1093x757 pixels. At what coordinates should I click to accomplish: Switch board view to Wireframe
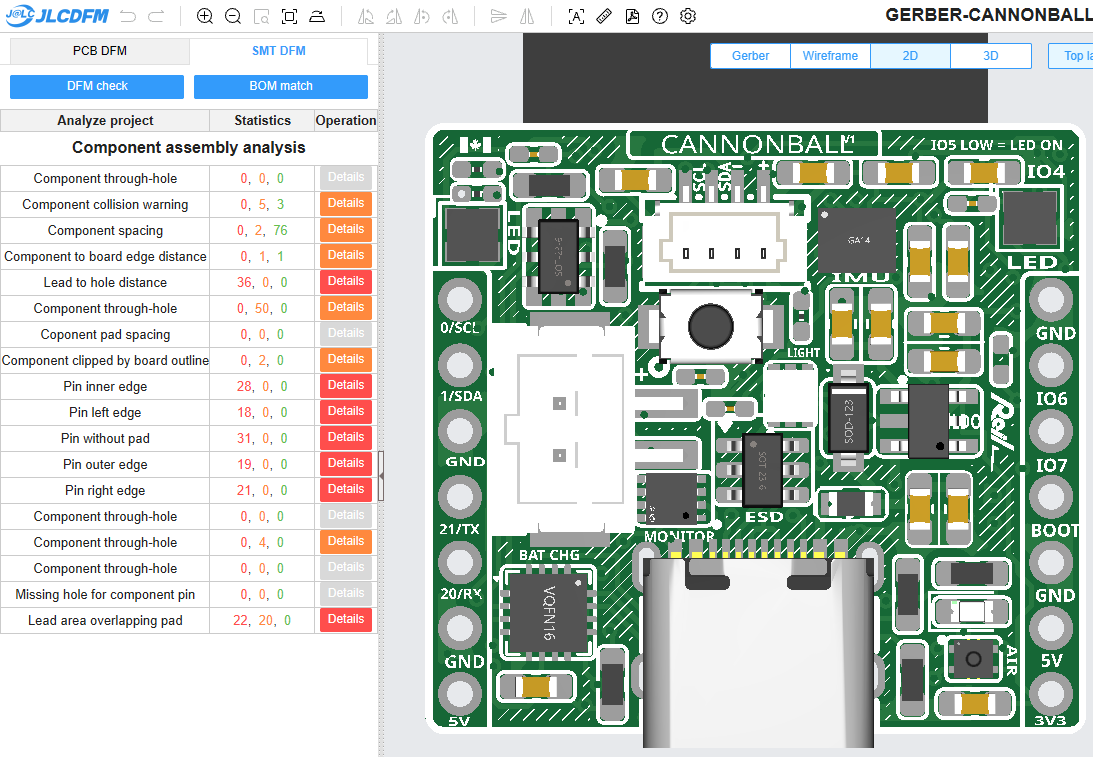(830, 56)
